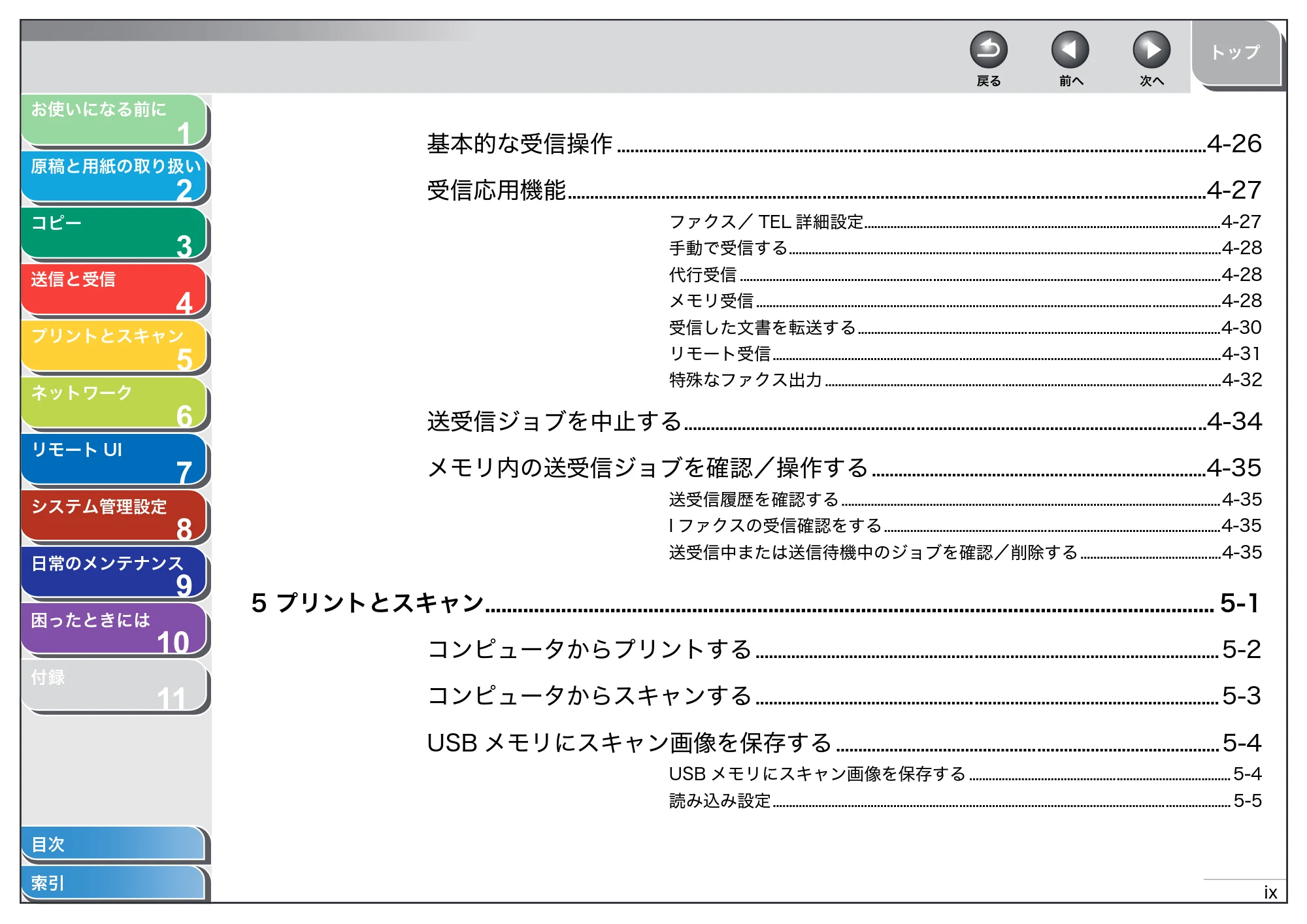
Task: Open chapter 3 コピー tab
Action: tap(114, 233)
